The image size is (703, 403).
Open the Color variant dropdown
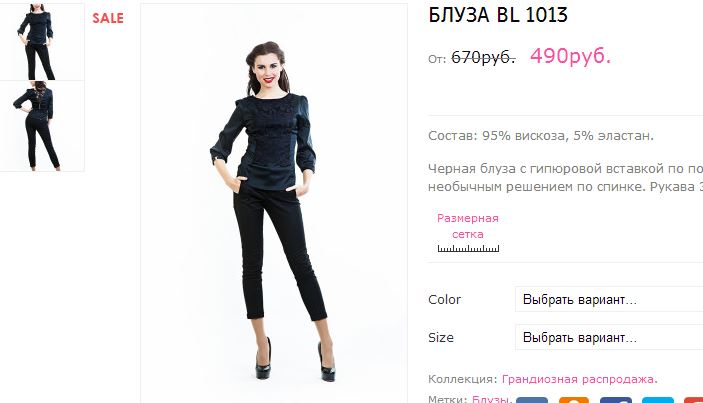pyautogui.click(x=609, y=299)
